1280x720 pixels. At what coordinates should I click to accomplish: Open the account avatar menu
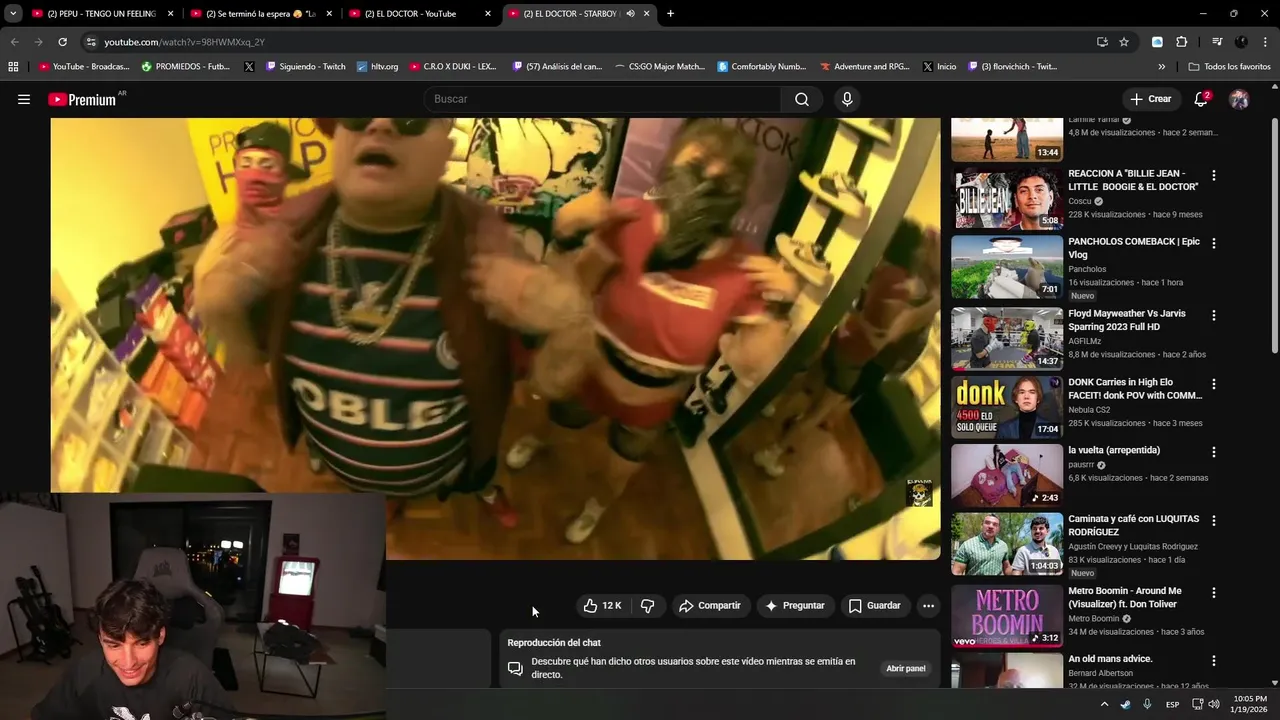click(x=1239, y=99)
